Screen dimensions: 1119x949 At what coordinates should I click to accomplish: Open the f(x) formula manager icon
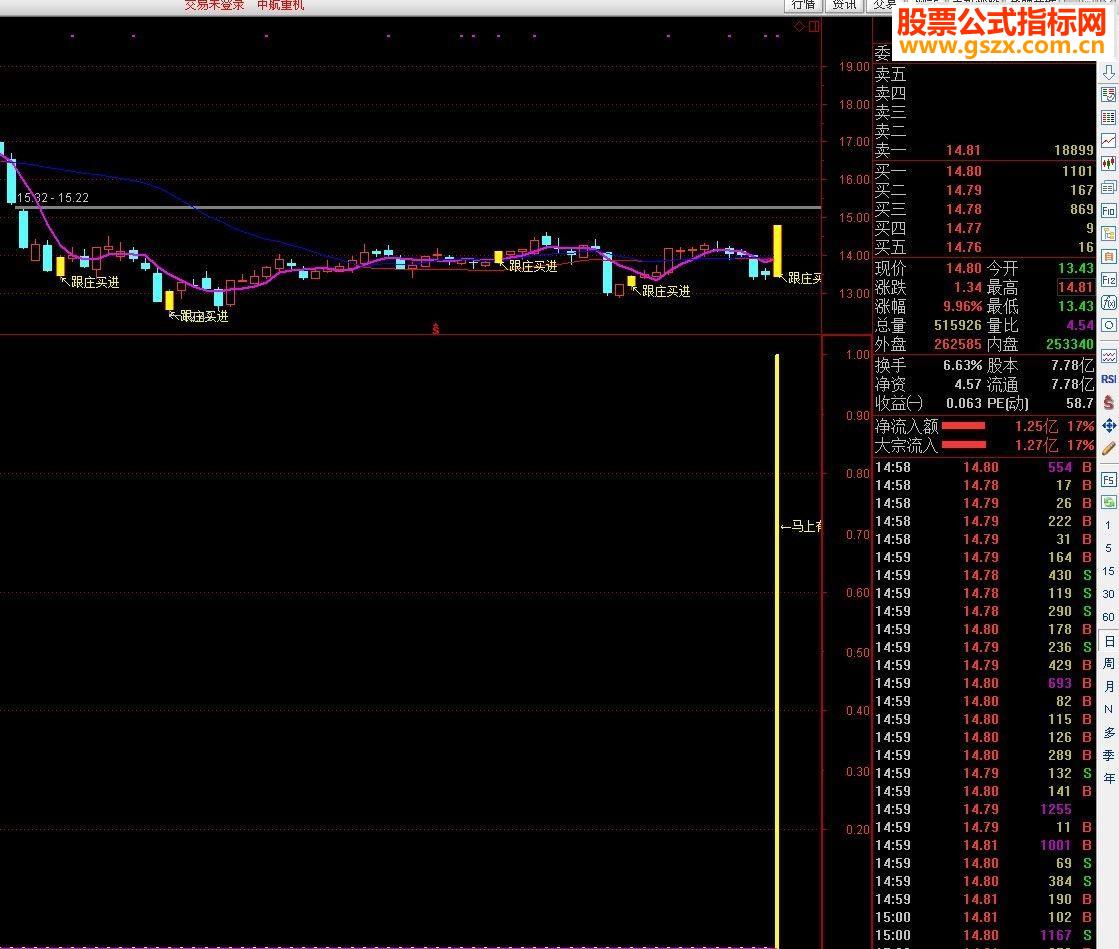coord(1108,303)
